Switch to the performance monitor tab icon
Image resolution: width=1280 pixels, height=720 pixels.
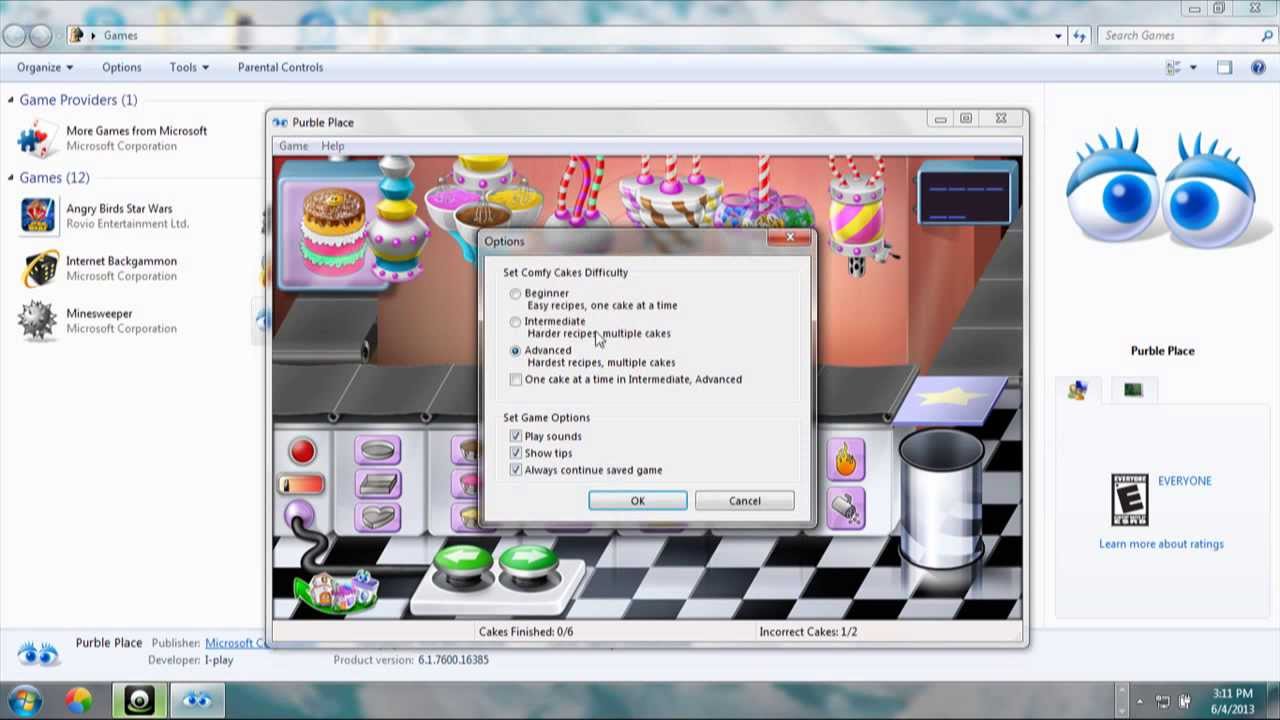pyautogui.click(x=1133, y=391)
